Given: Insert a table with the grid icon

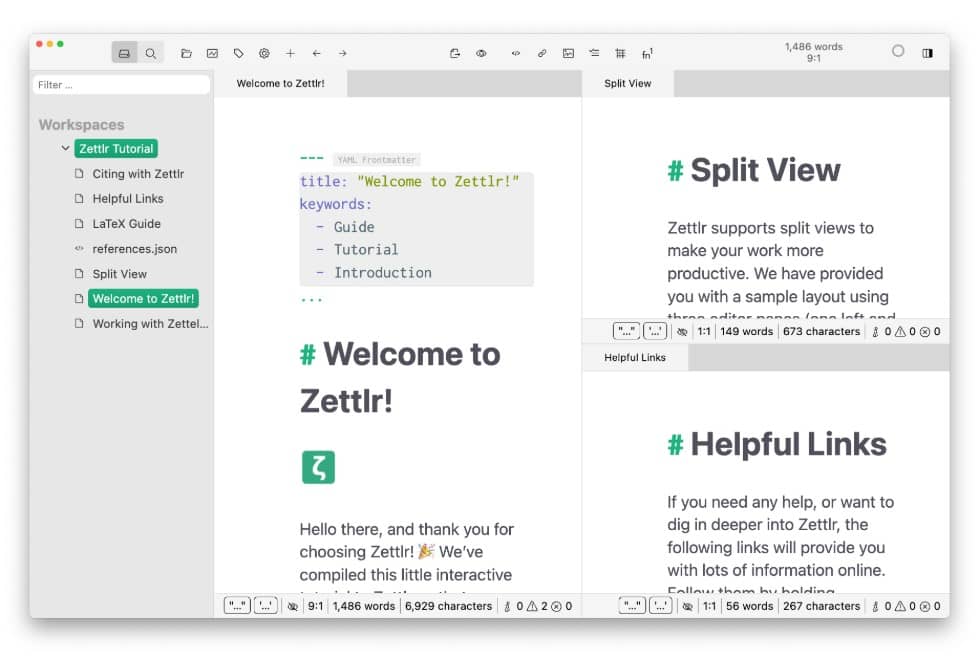Looking at the screenshot, I should pos(620,53).
